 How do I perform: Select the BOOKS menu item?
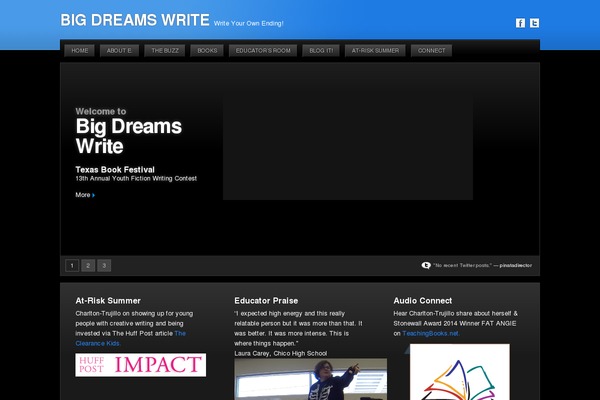pyautogui.click(x=207, y=51)
